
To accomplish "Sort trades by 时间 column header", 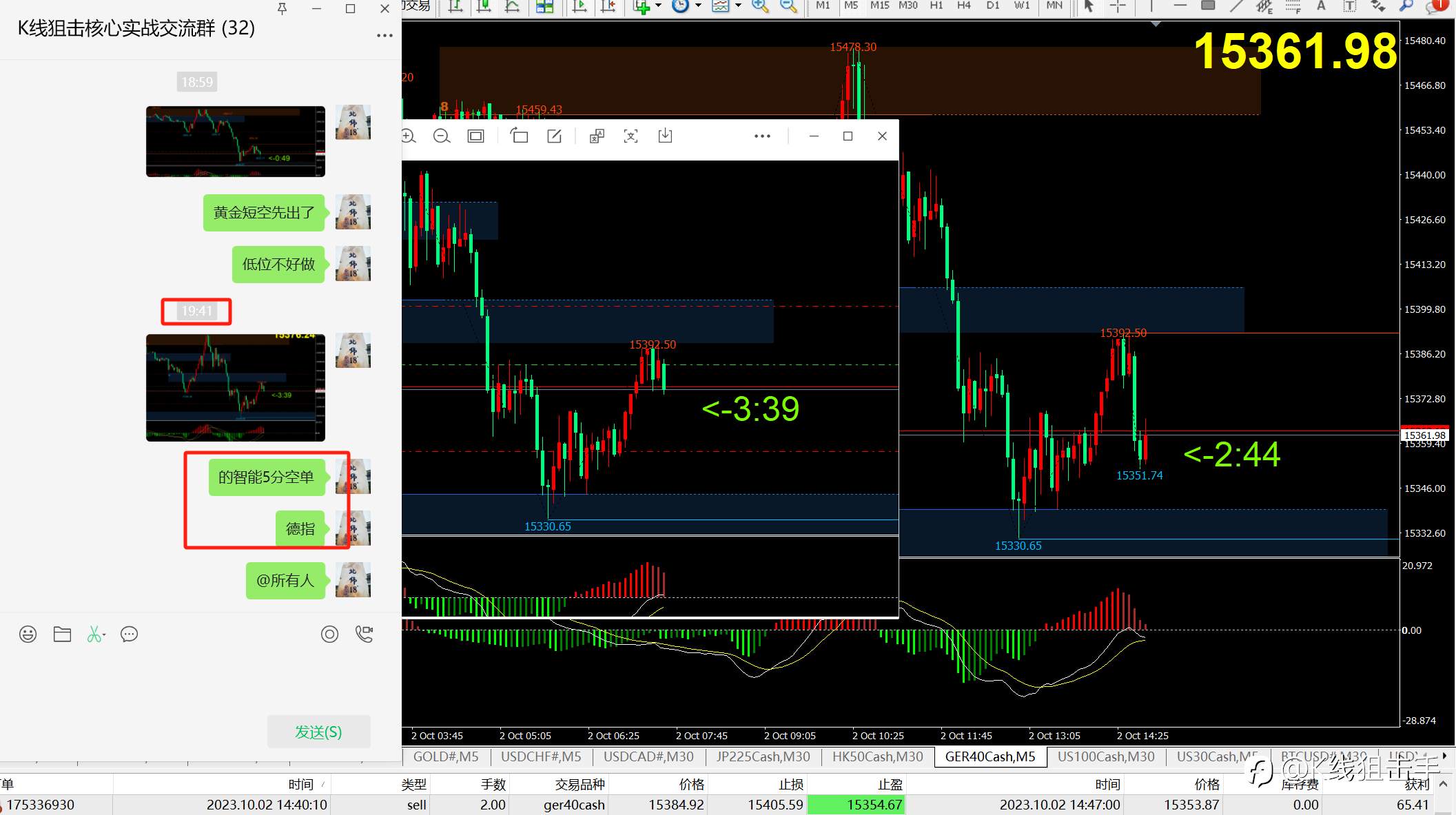I will [300, 784].
